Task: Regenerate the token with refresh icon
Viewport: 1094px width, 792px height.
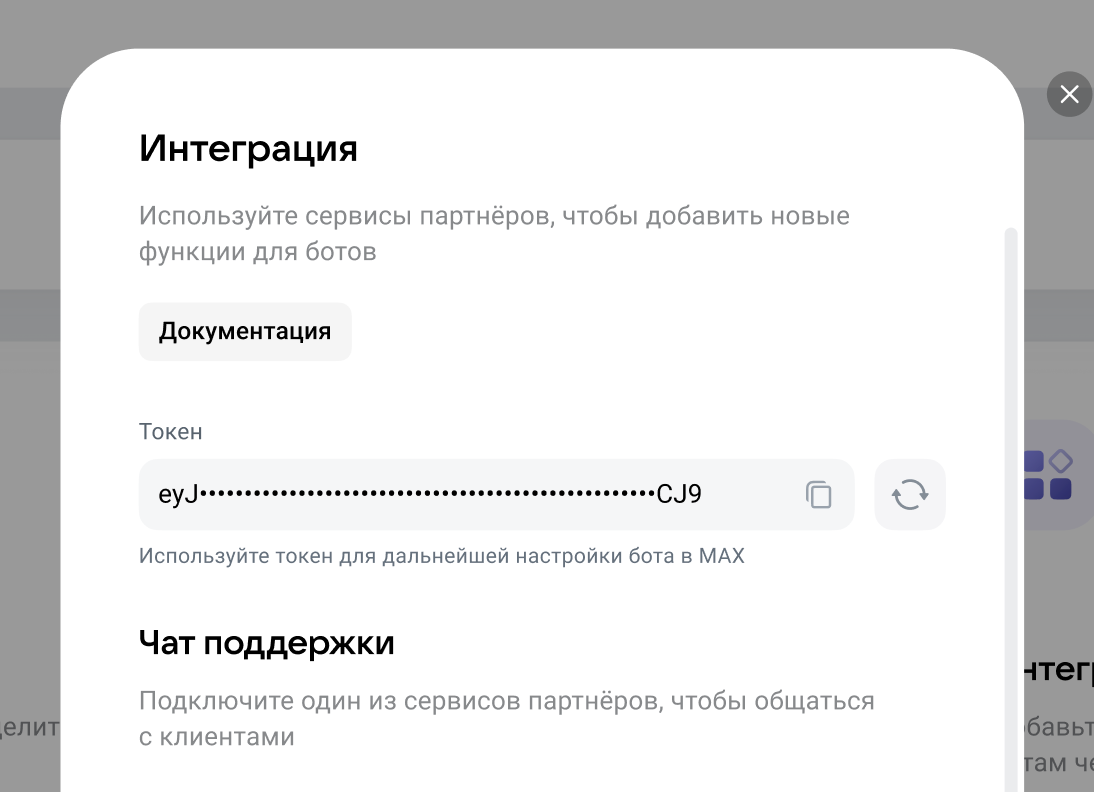Action: point(909,494)
